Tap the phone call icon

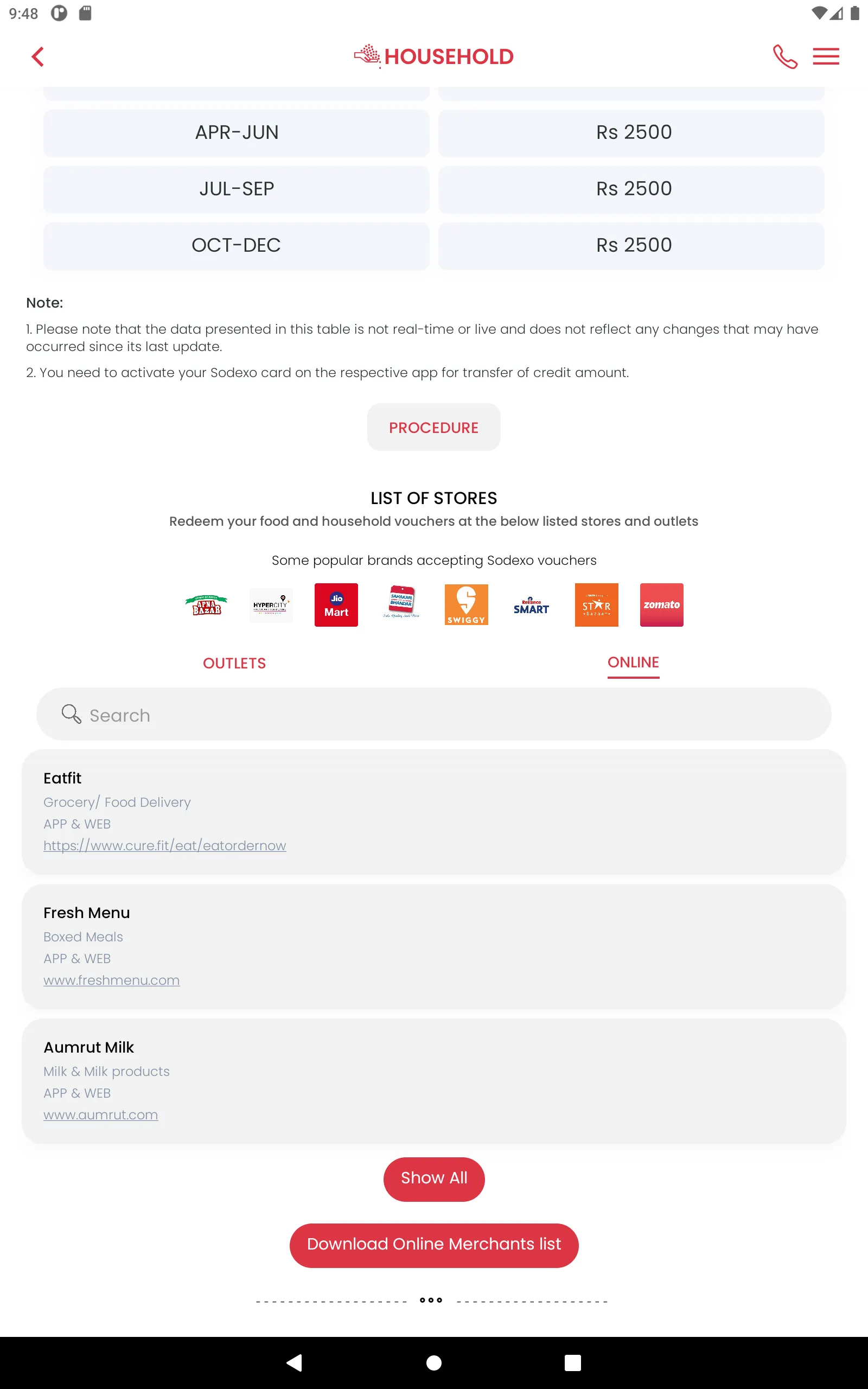[785, 56]
